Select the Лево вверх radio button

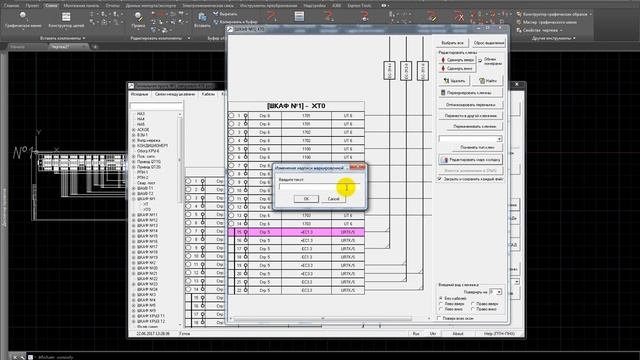click(x=440, y=304)
